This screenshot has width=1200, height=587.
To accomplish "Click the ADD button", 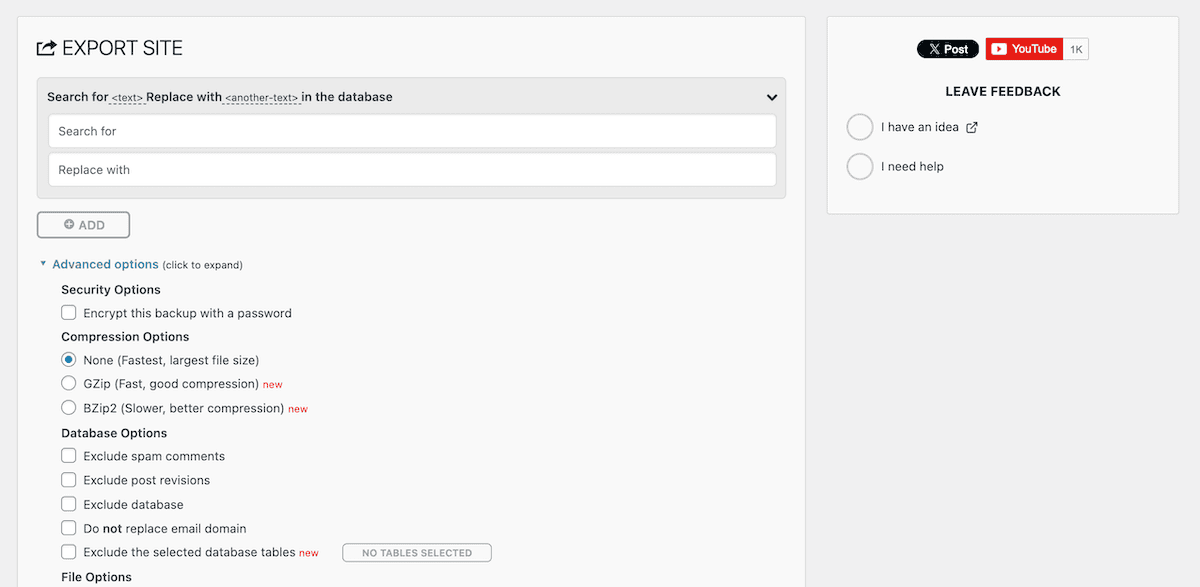I will [x=84, y=225].
